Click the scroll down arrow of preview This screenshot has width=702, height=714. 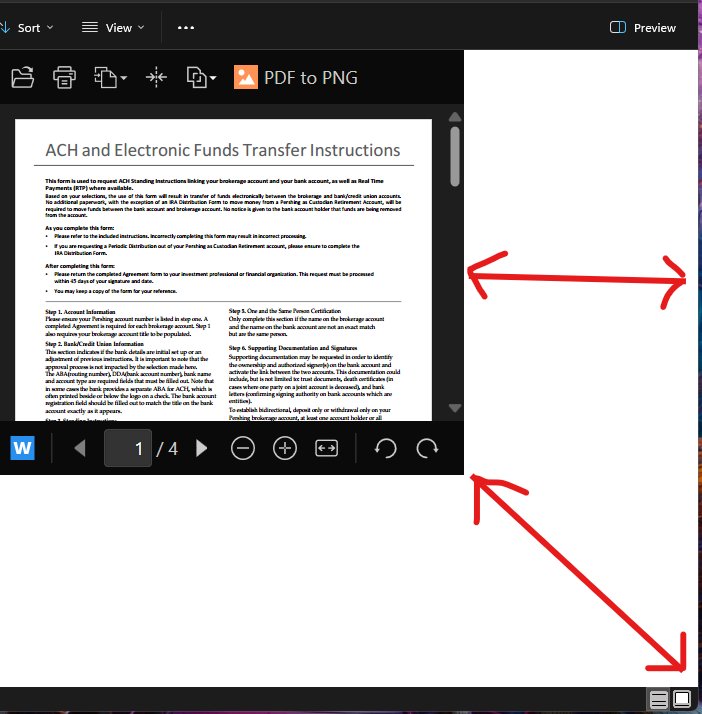click(x=455, y=408)
